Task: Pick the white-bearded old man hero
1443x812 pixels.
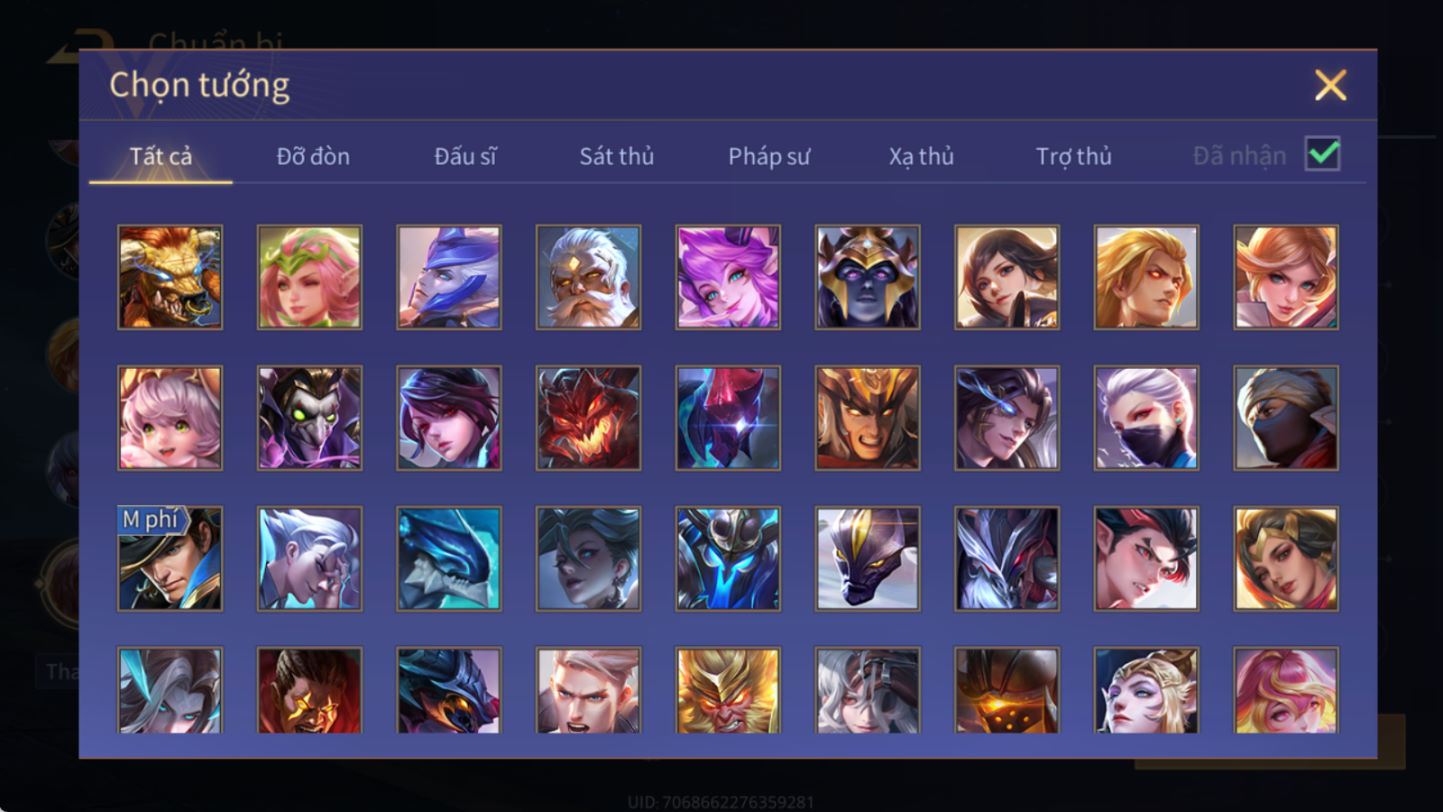Action: pos(588,277)
